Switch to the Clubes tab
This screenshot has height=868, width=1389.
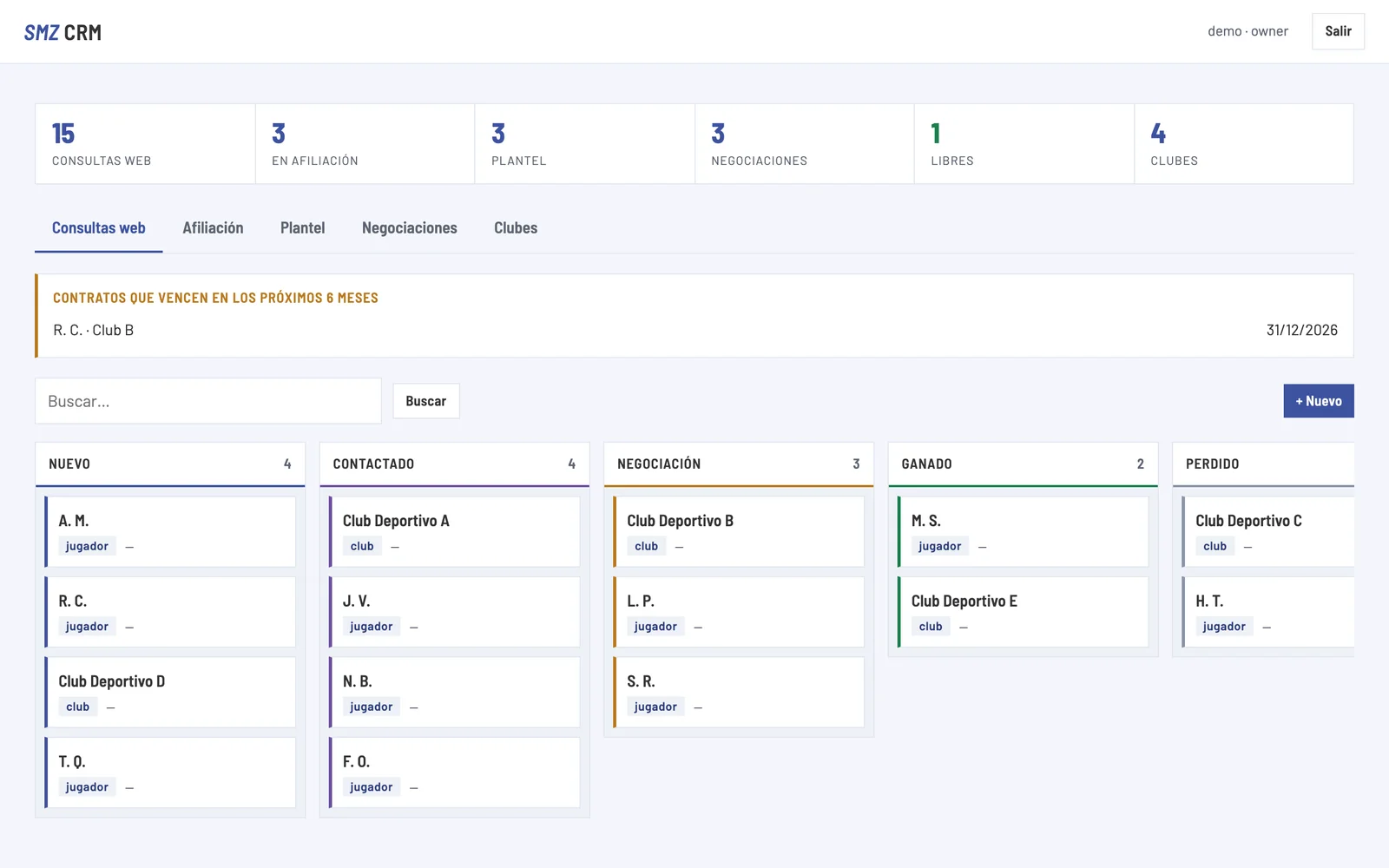(x=516, y=228)
